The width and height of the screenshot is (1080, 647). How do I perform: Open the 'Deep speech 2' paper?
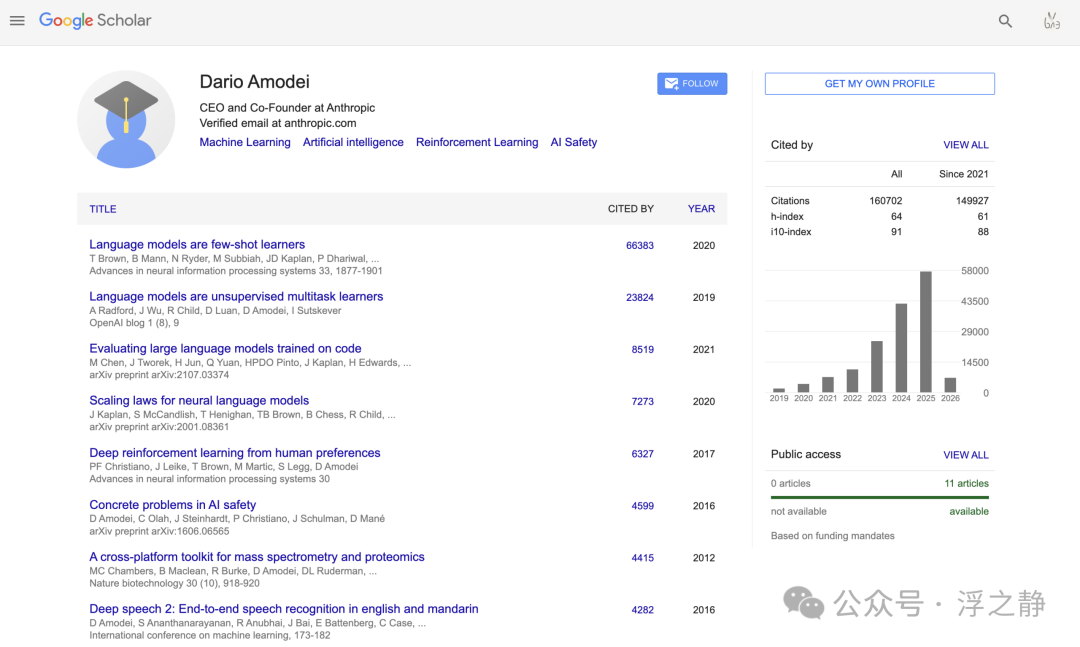284,608
